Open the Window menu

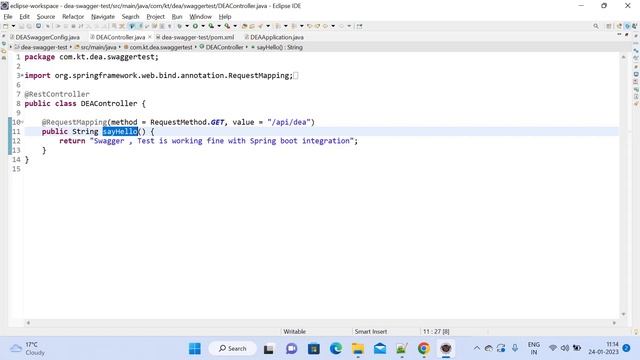click(x=200, y=17)
